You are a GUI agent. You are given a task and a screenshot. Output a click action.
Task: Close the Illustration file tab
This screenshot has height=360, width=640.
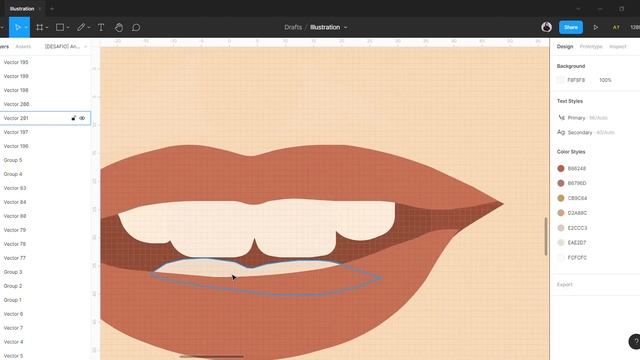[40, 9]
